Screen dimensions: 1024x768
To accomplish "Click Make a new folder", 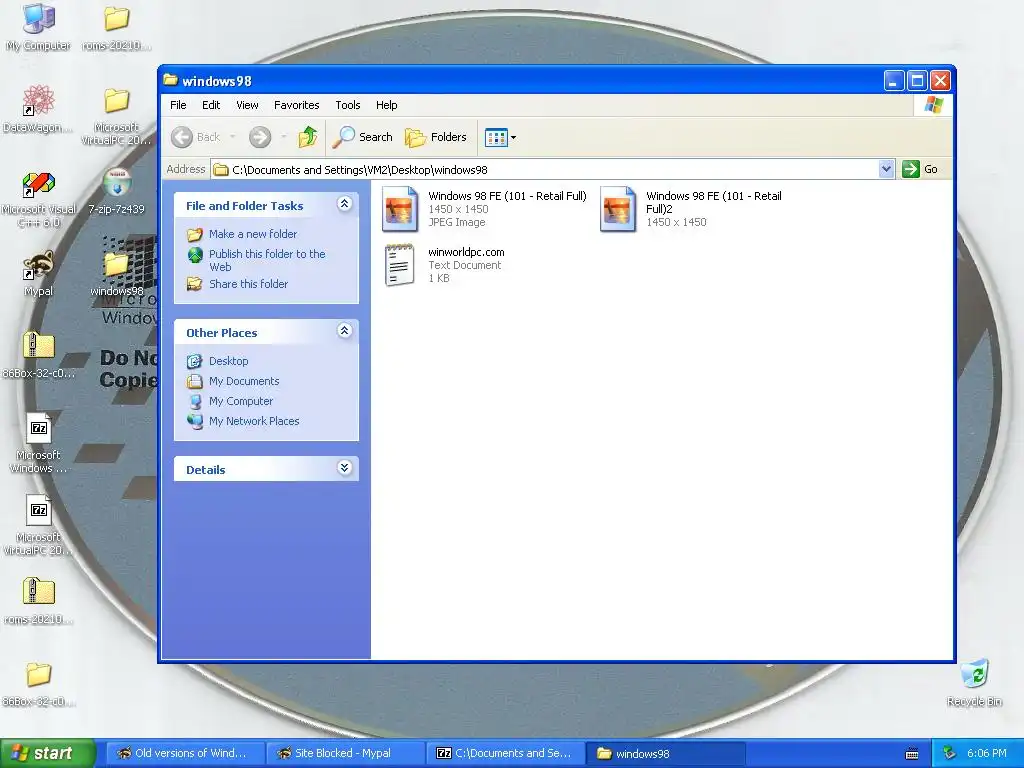I will point(253,234).
